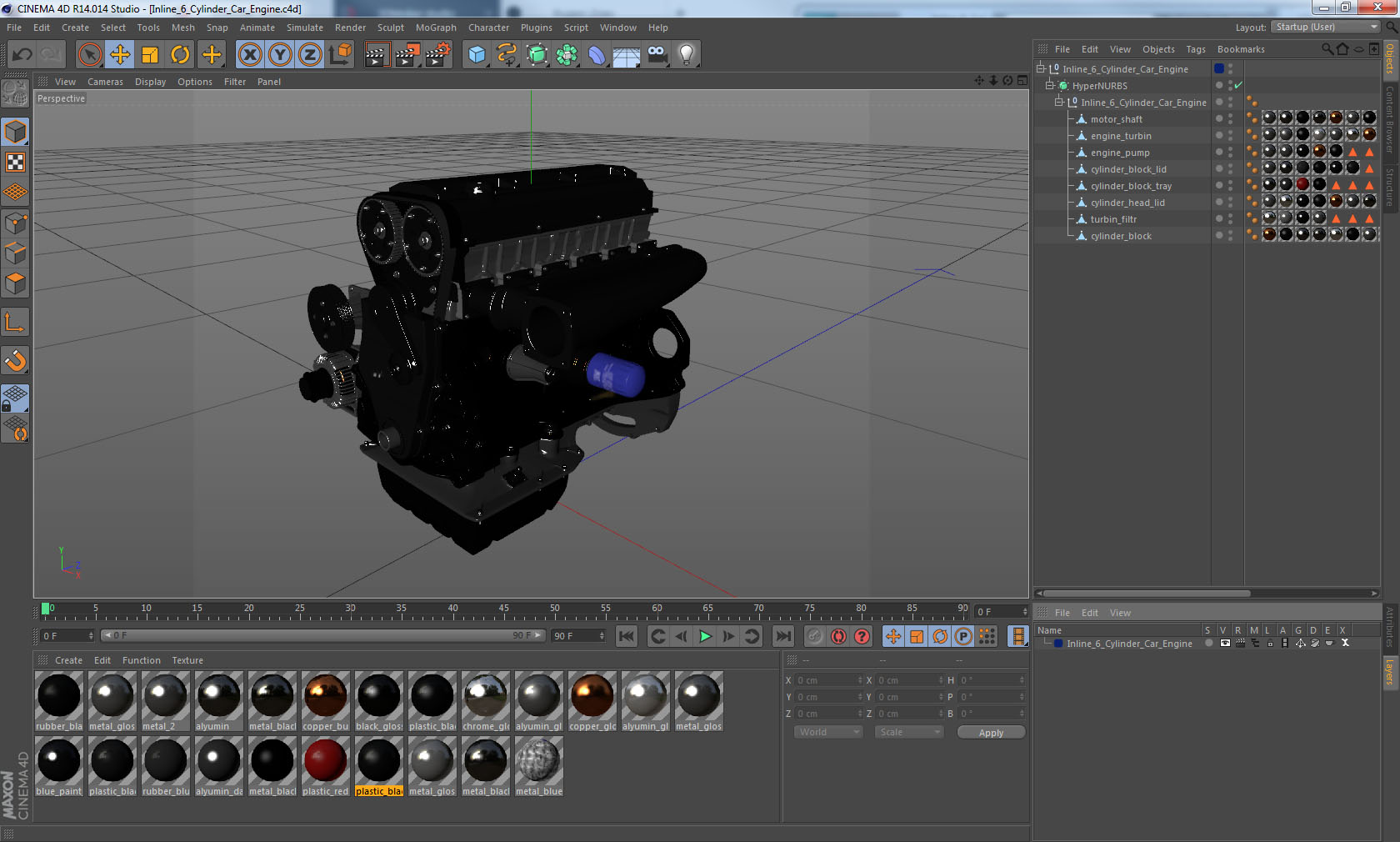Select the plastic_red material swatch
Image resolution: width=1400 pixels, height=842 pixels.
(325, 766)
